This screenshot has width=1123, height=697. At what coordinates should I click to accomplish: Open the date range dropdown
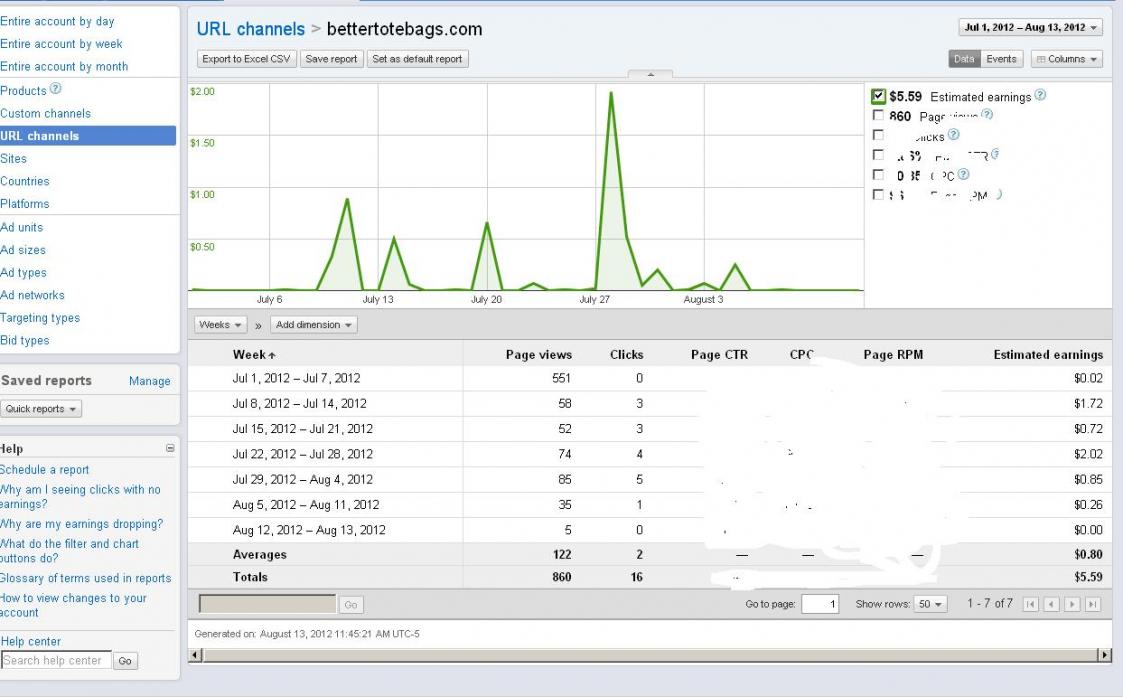(x=1031, y=27)
